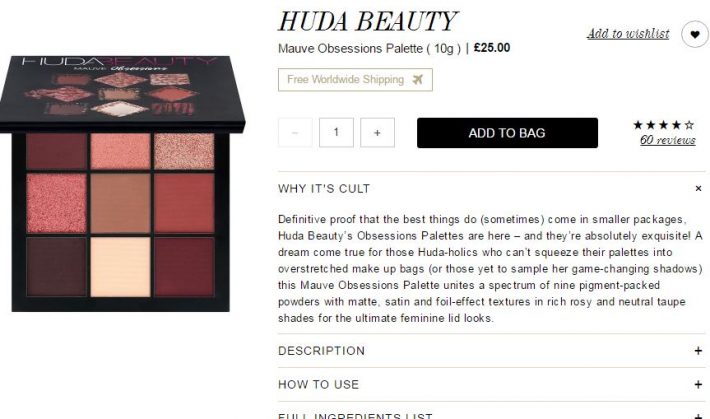
Task: Expand the HOW TO USE section
Action: click(x=491, y=384)
